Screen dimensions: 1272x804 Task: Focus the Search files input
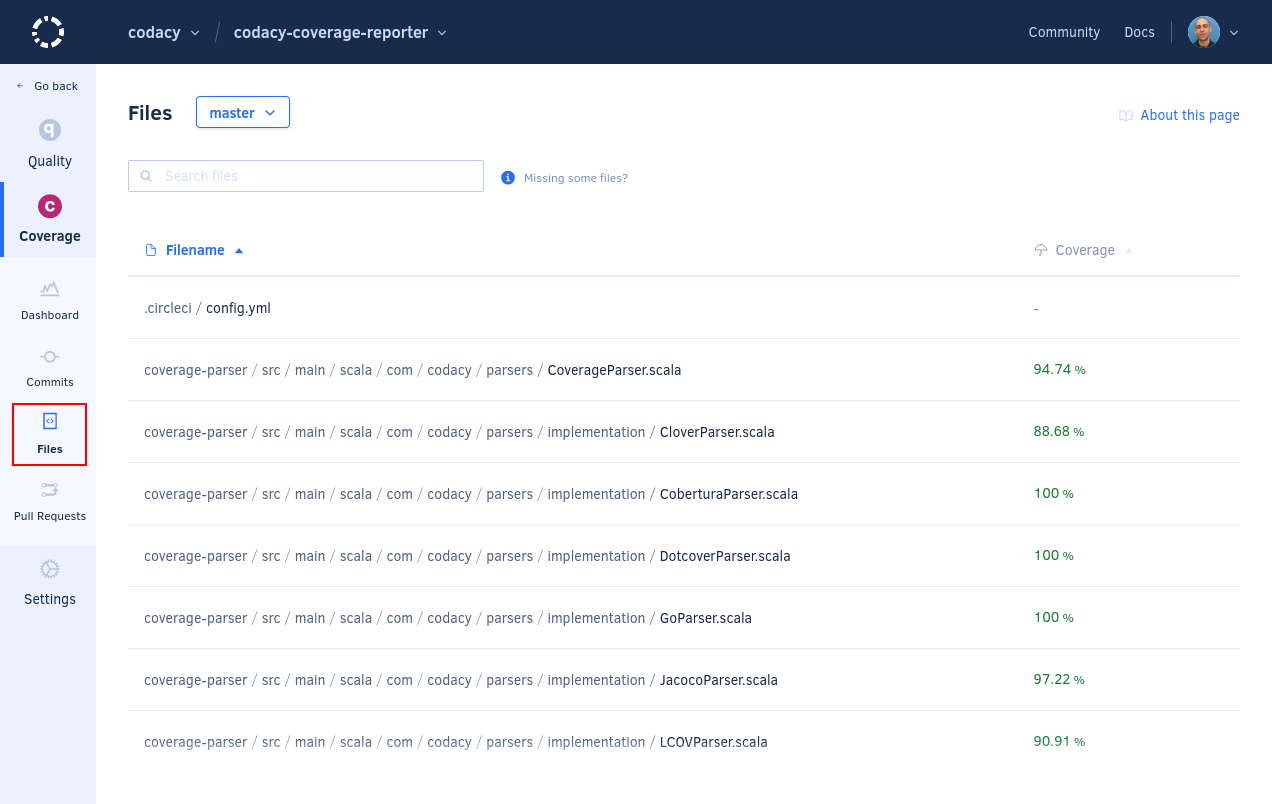coord(306,176)
